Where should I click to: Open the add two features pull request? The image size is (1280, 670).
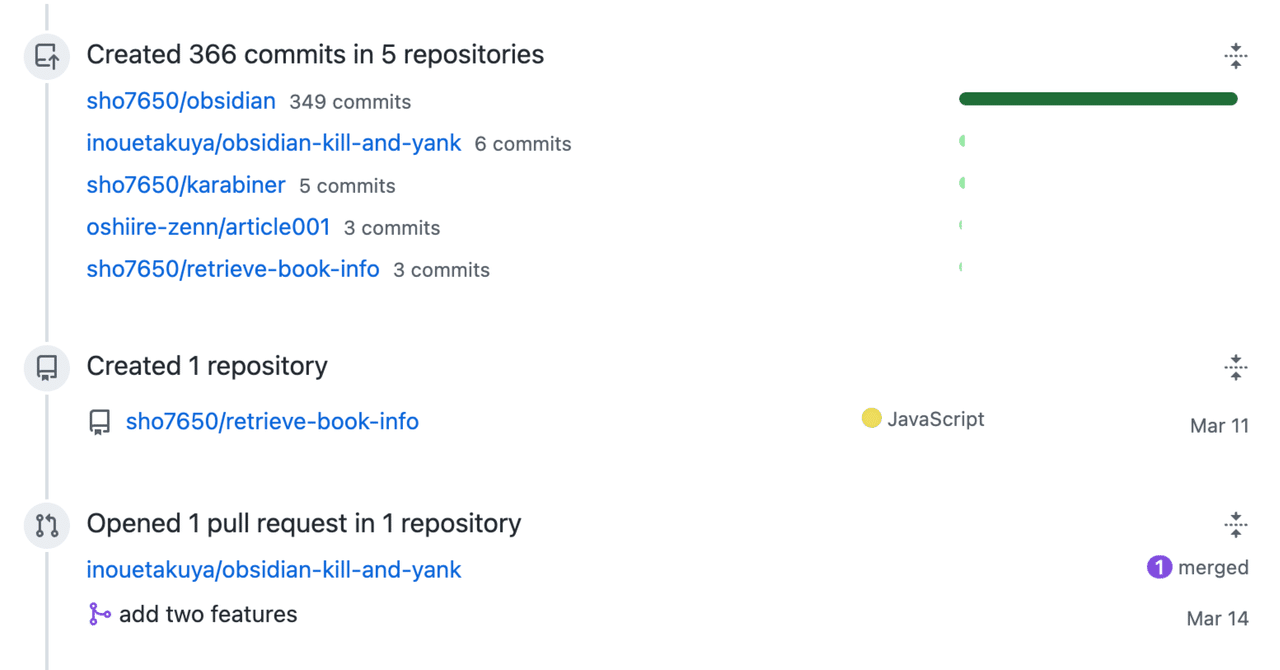207,613
